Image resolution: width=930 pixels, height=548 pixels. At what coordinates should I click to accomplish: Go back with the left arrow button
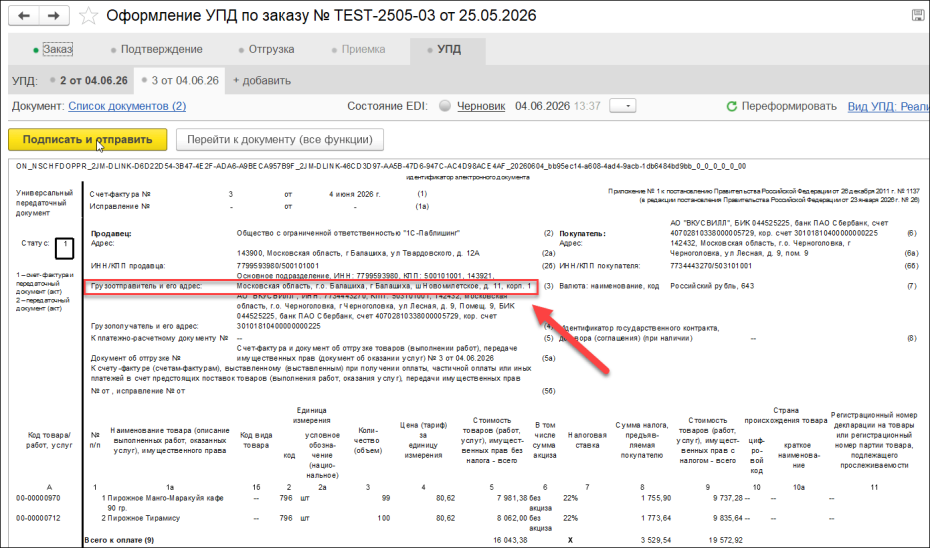[x=24, y=15]
